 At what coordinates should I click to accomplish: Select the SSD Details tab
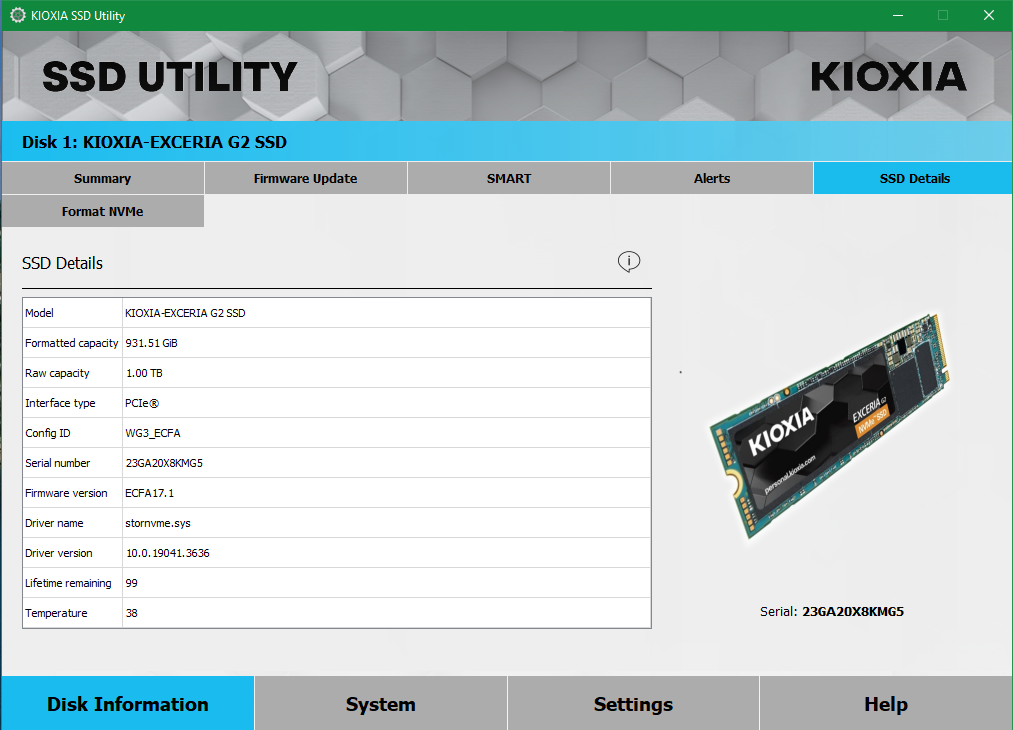pos(914,178)
